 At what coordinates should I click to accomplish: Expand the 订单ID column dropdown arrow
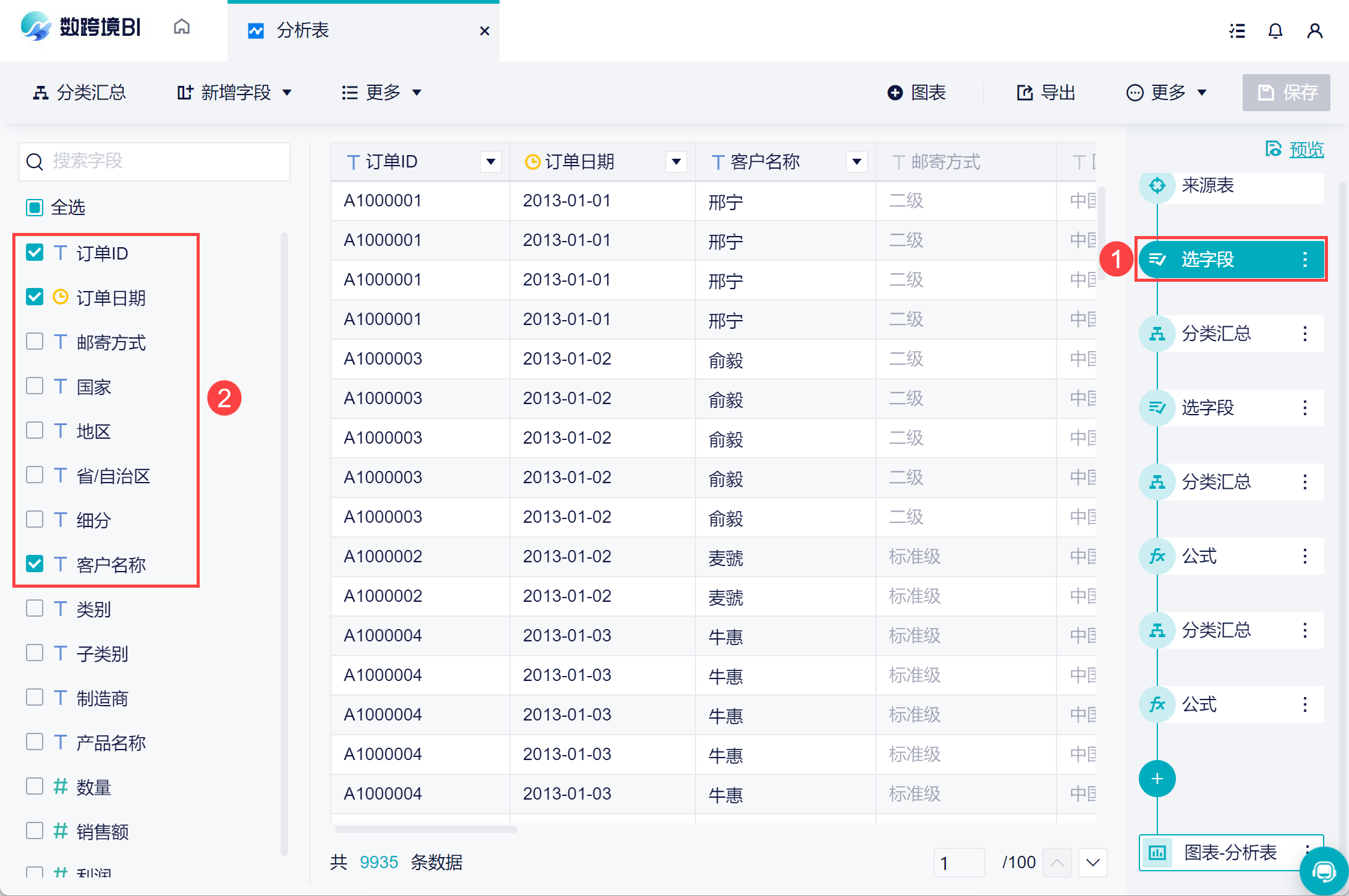[490, 162]
